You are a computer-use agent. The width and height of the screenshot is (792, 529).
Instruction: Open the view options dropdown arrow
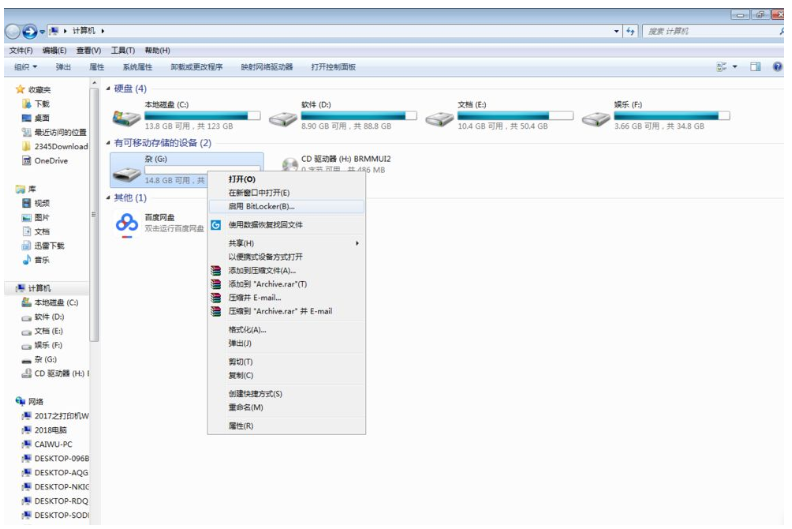click(x=735, y=67)
